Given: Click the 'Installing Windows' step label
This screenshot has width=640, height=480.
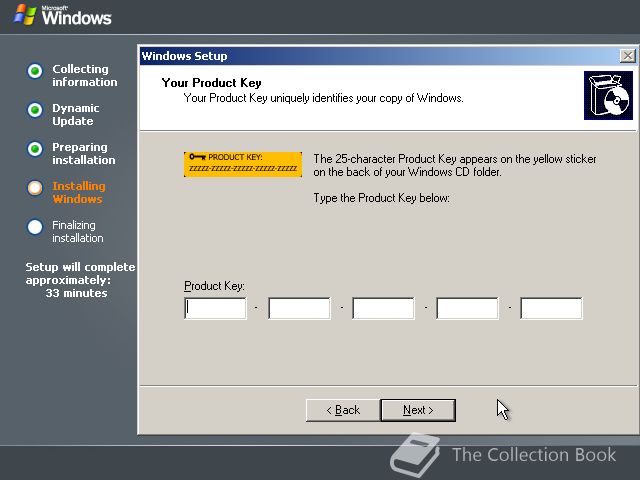Looking at the screenshot, I should pos(79,192).
